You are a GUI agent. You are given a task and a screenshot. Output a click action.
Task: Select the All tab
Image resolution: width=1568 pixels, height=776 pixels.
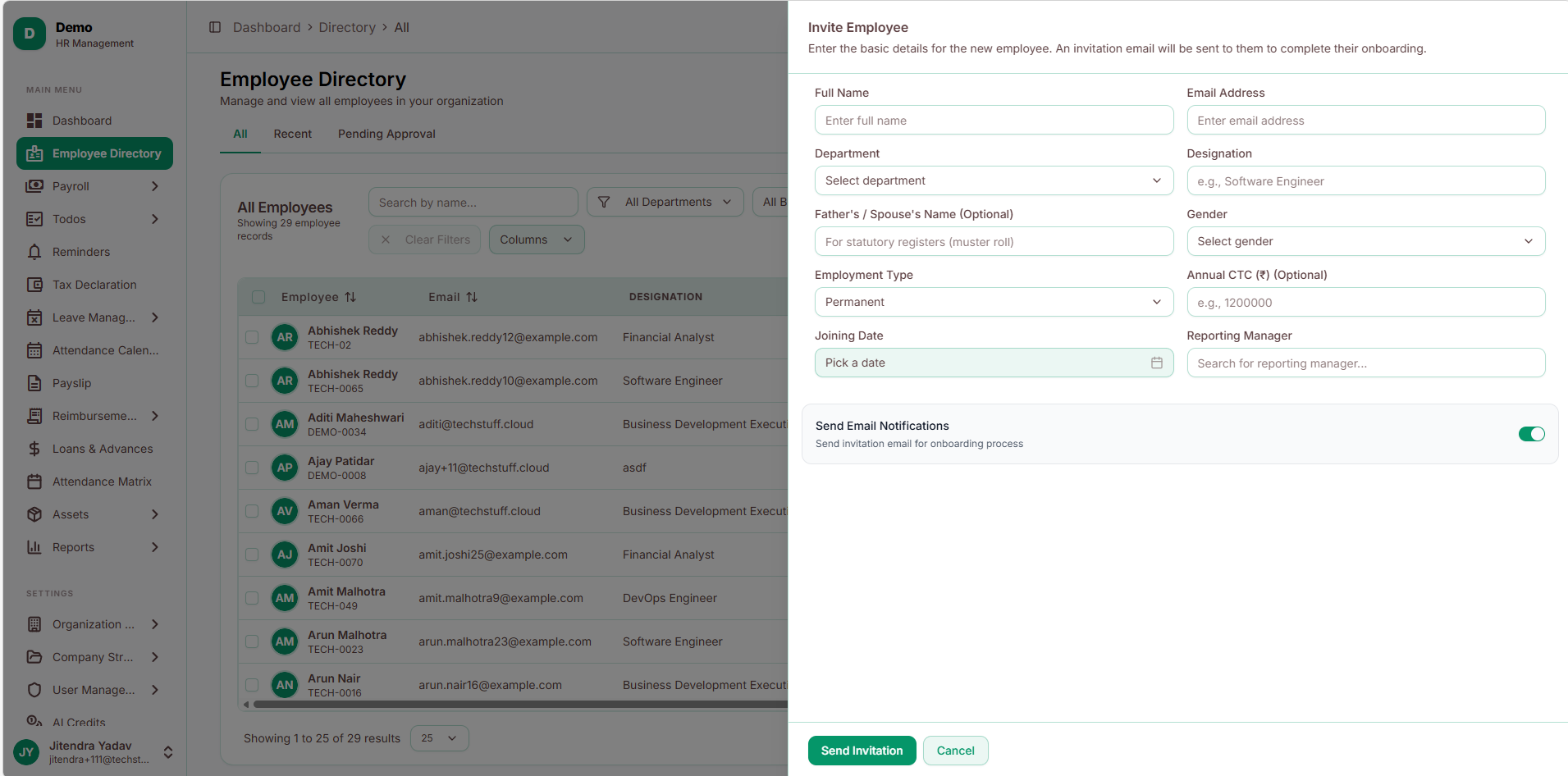tap(240, 134)
